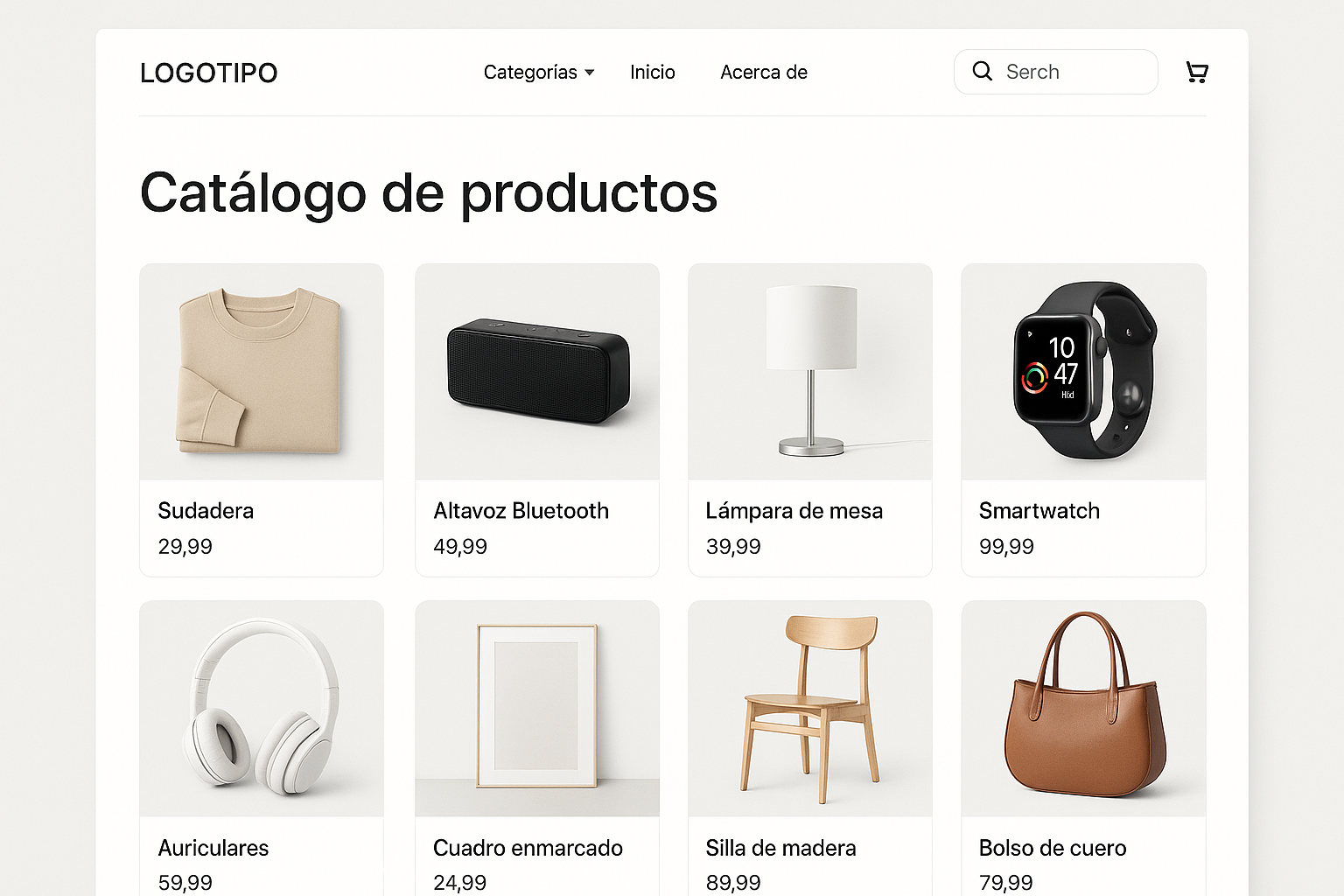This screenshot has height=896, width=1344.
Task: Select the white Auriculares headphones image
Action: pos(262,709)
